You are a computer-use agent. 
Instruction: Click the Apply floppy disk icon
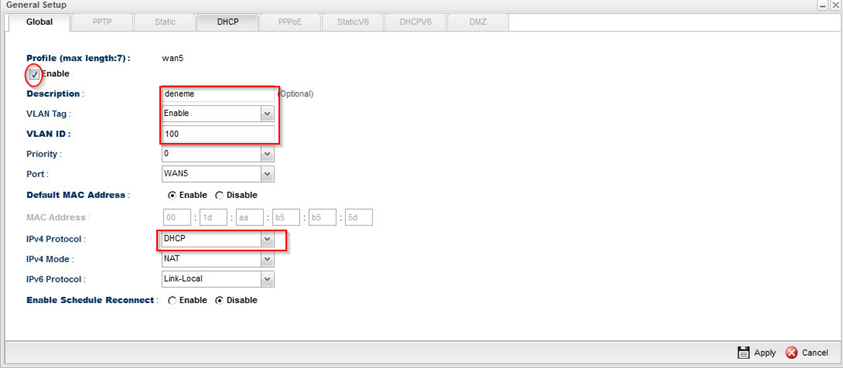tap(744, 353)
